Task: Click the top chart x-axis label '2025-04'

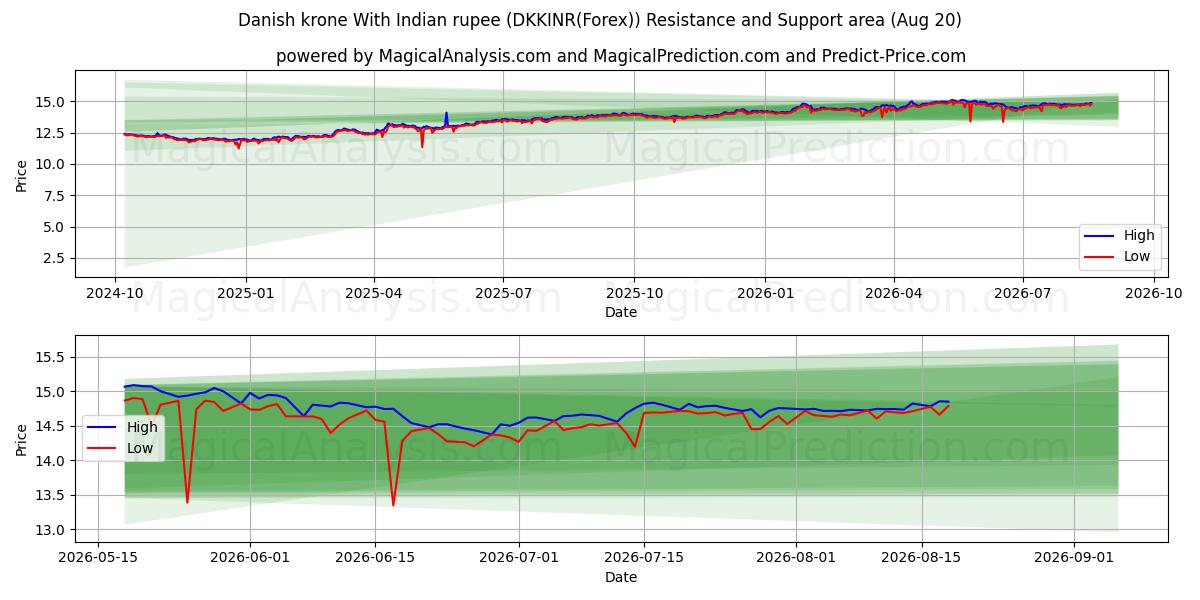Action: coord(374,293)
